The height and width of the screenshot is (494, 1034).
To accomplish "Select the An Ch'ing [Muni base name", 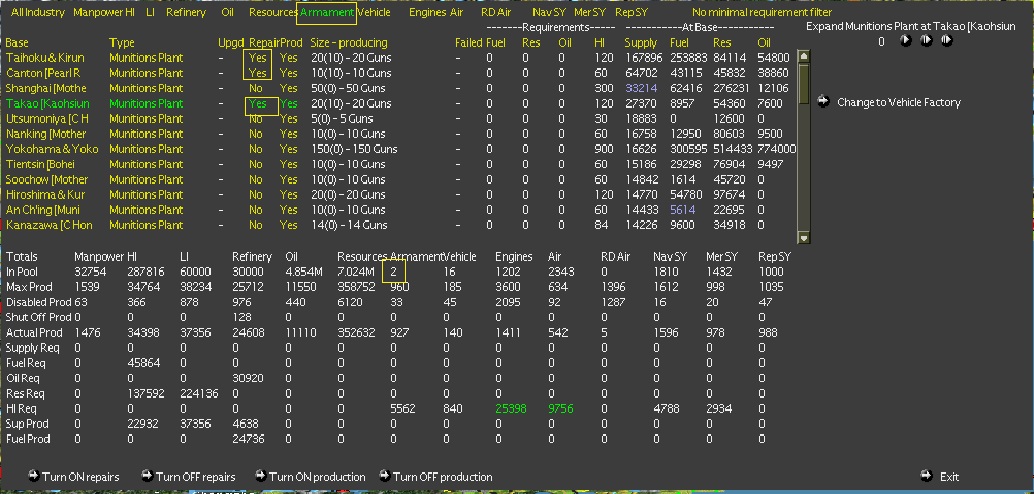I will click(43, 210).
